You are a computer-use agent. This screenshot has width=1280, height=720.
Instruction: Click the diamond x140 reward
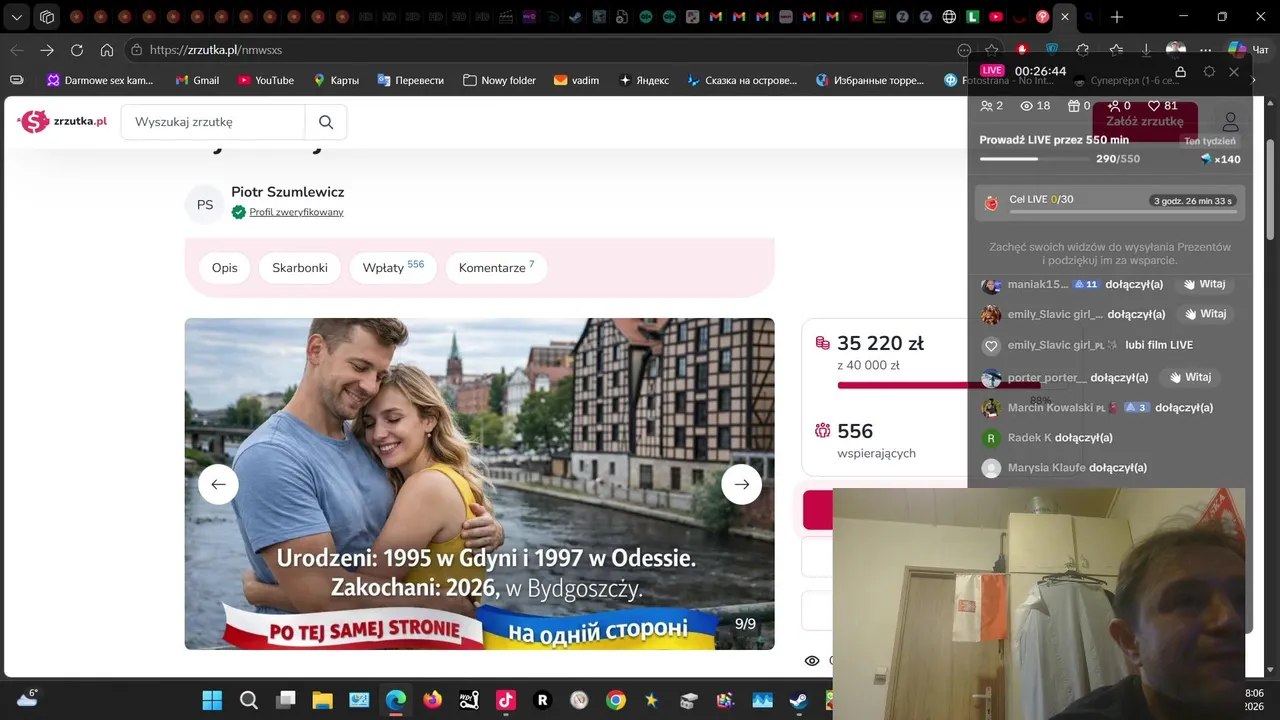pos(1220,160)
